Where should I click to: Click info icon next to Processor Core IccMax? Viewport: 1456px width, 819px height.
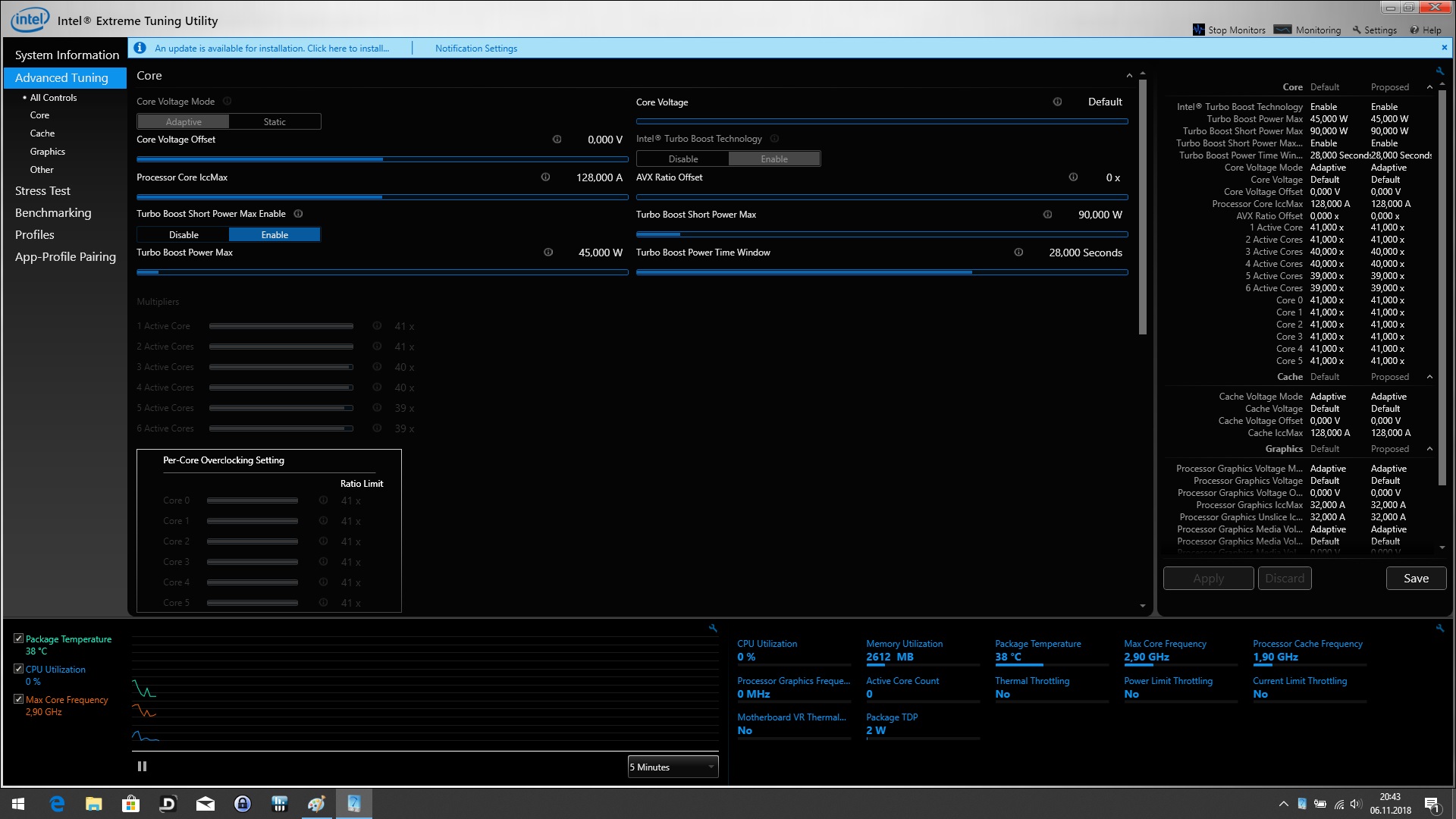coord(545,177)
